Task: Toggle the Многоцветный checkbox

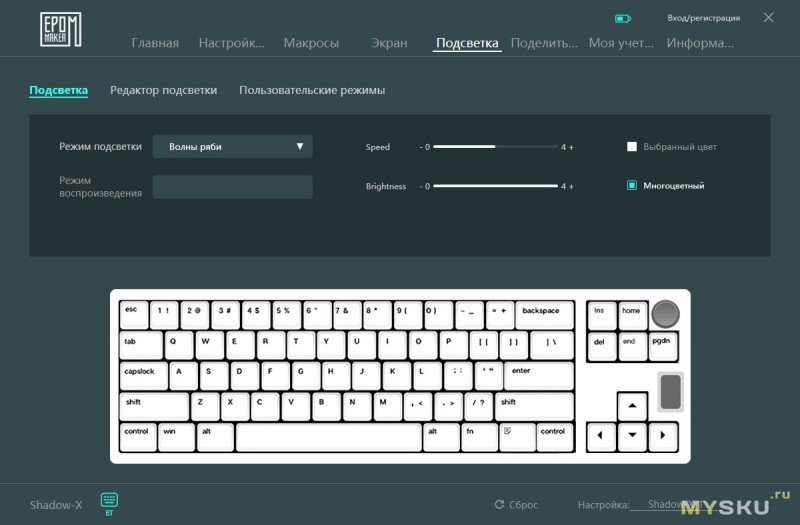Action: (632, 185)
